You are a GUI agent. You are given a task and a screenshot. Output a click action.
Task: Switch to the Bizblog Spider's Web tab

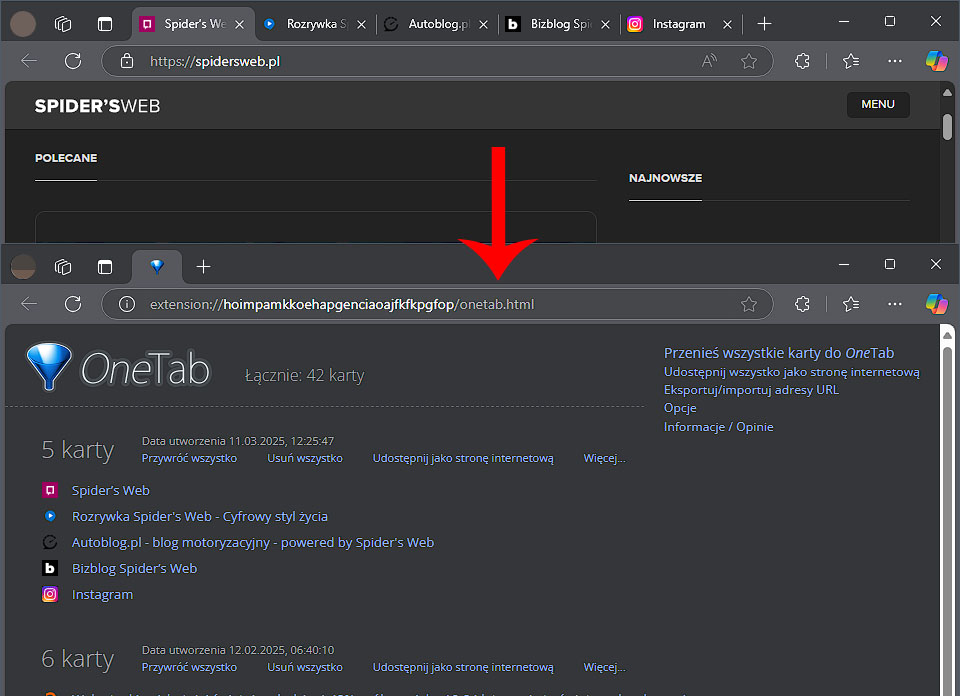558,24
